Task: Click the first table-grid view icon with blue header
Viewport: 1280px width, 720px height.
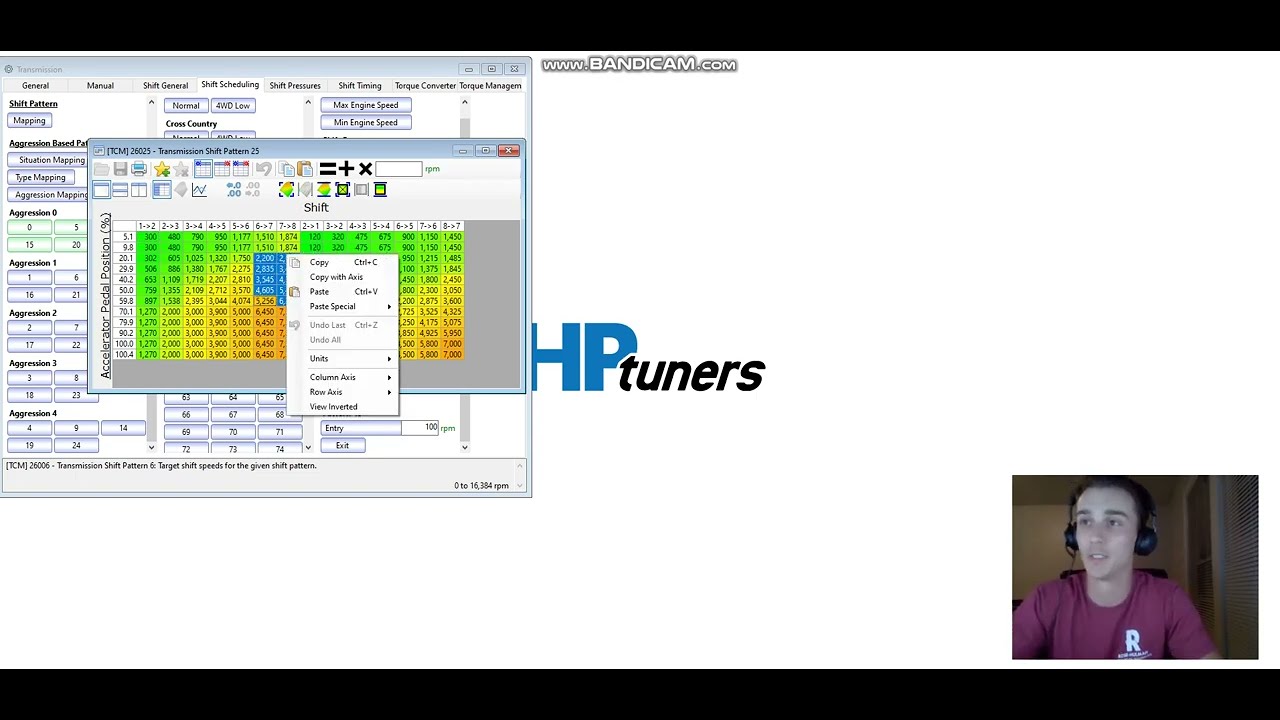Action: (x=203, y=170)
